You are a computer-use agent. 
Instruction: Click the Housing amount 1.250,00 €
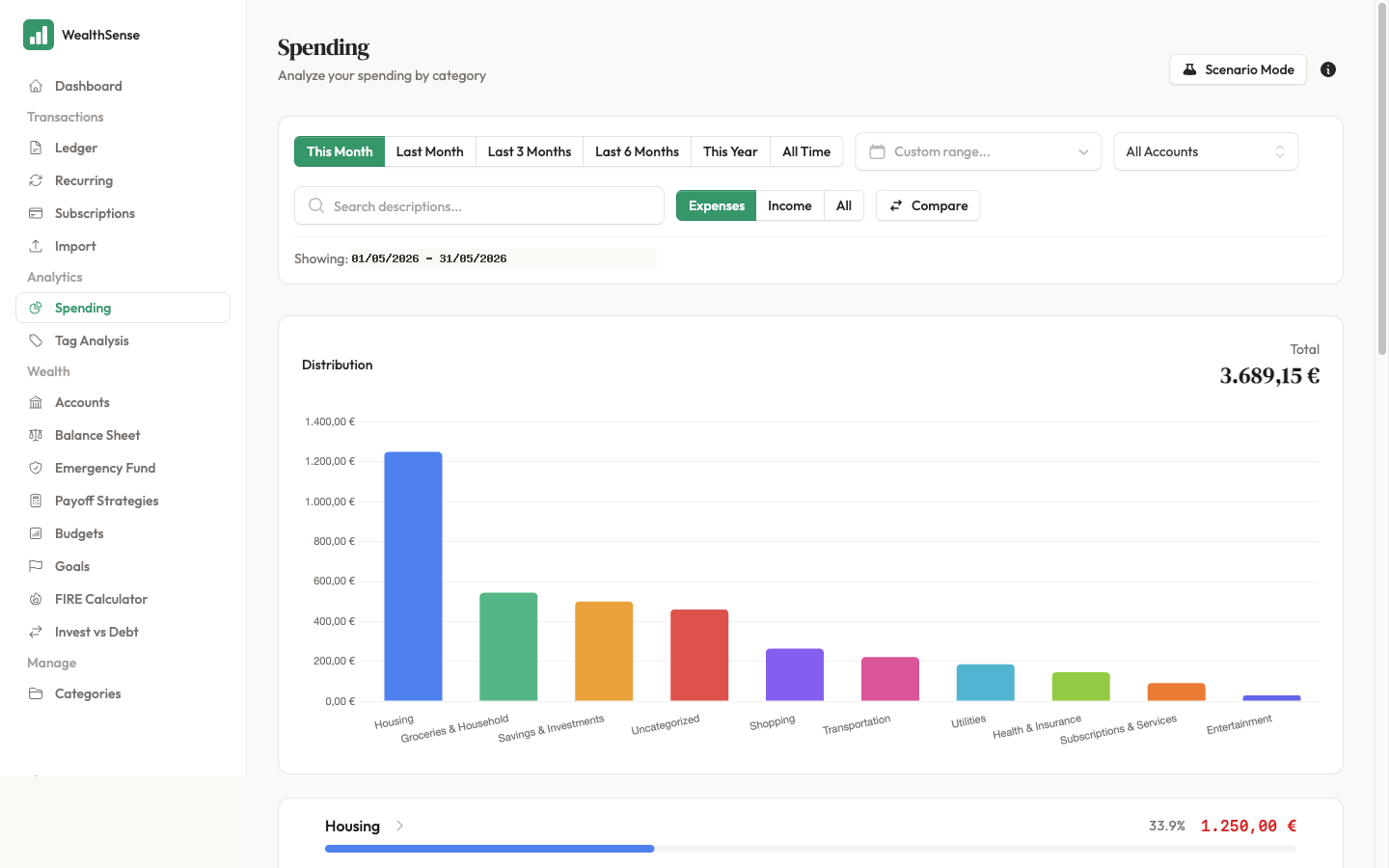pyautogui.click(x=1248, y=826)
